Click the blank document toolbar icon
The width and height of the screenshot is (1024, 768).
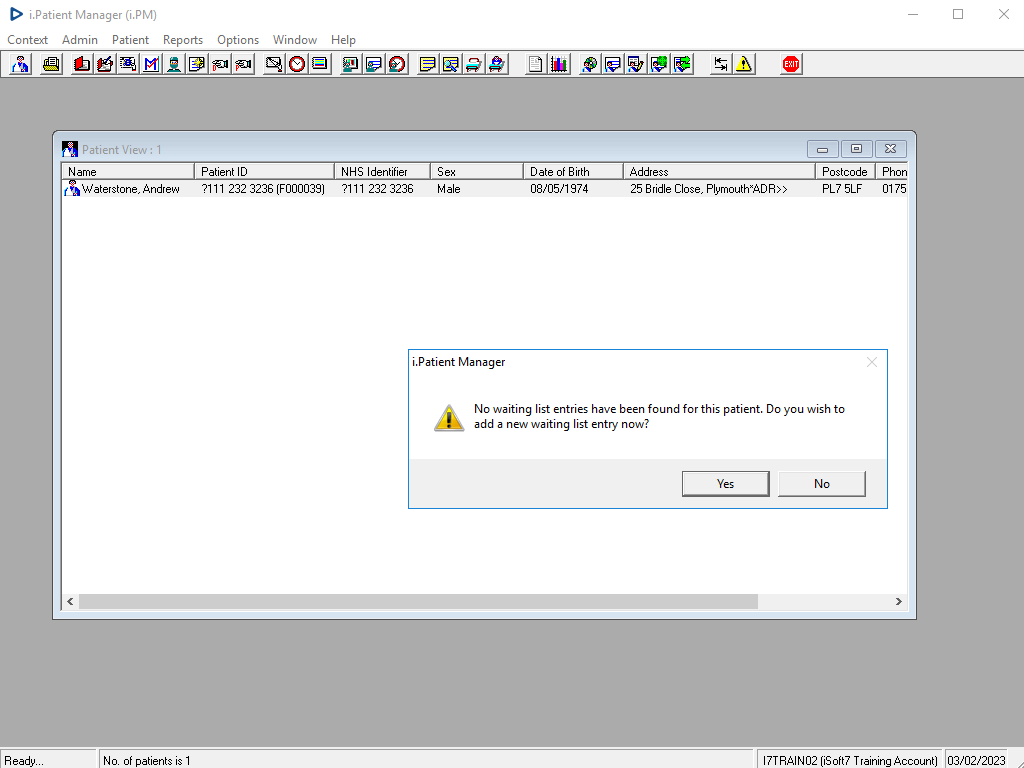(536, 64)
